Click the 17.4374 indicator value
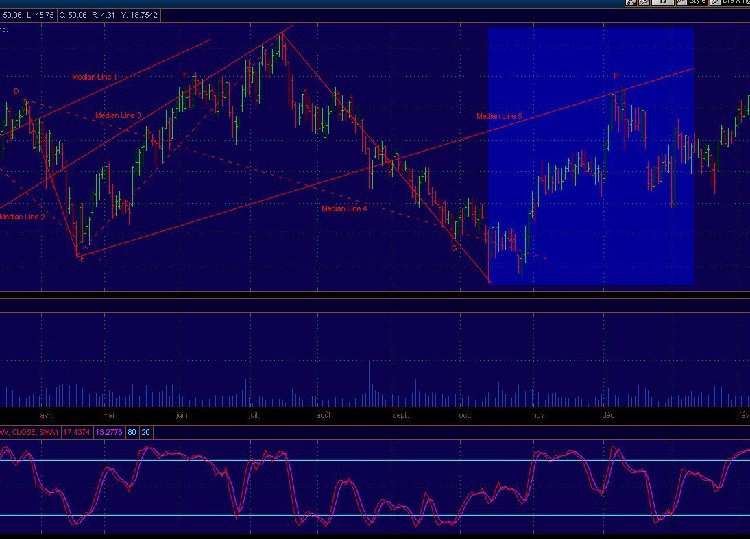750x539 pixels. 76,431
